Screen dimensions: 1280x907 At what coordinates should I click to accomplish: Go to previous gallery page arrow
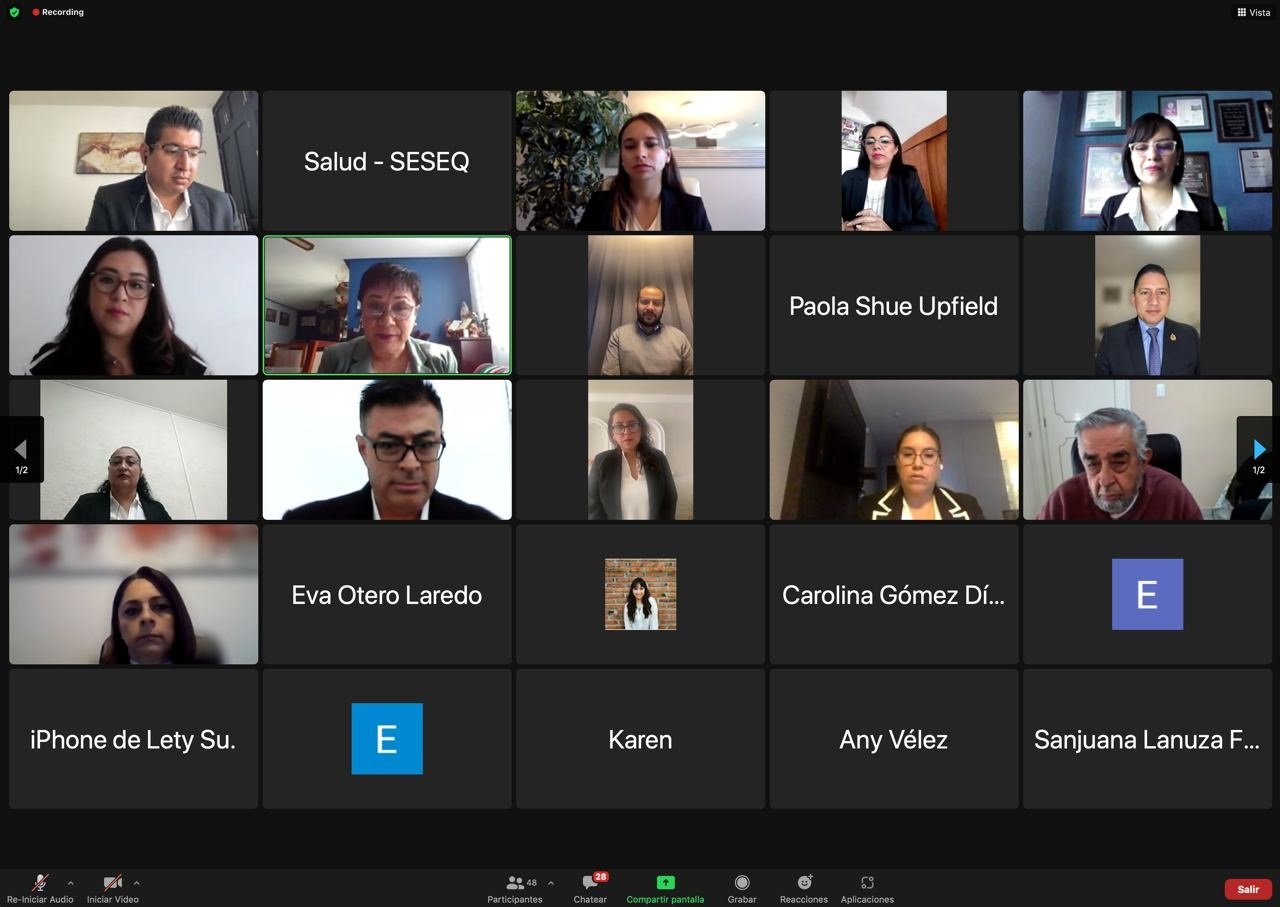coord(21,450)
